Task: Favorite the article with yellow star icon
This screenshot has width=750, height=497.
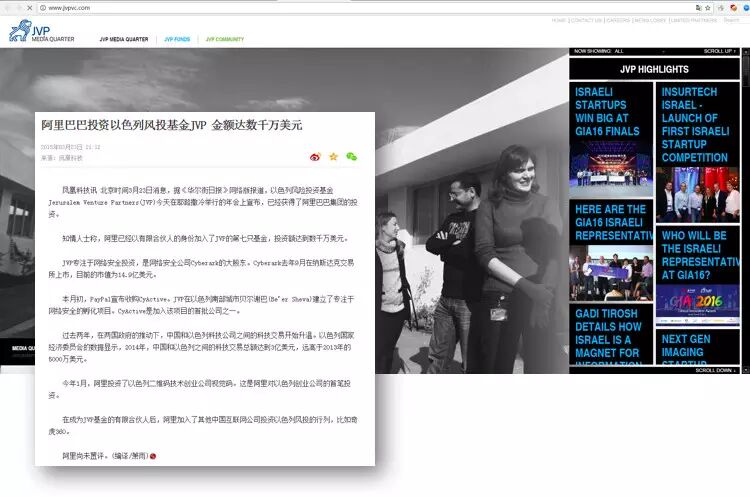Action: [333, 156]
